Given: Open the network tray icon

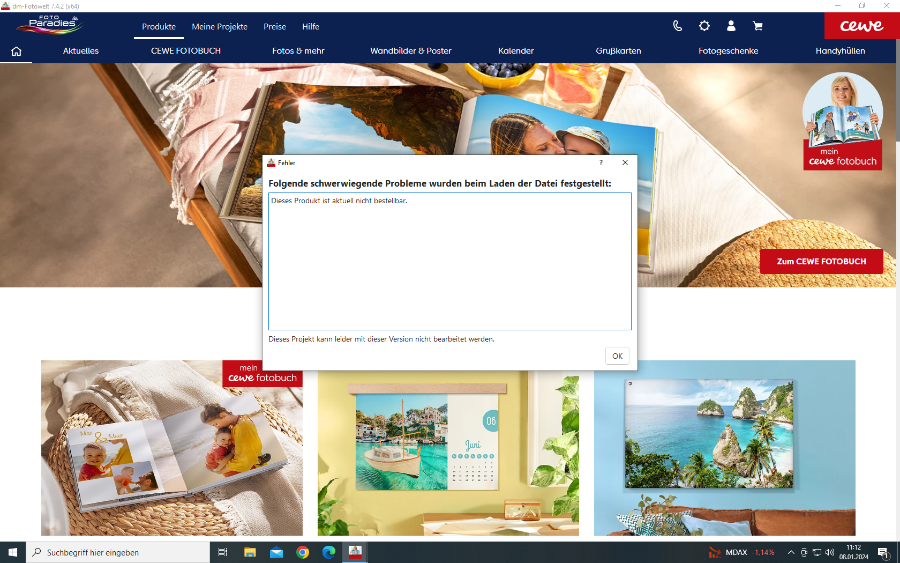Looking at the screenshot, I should coord(817,552).
